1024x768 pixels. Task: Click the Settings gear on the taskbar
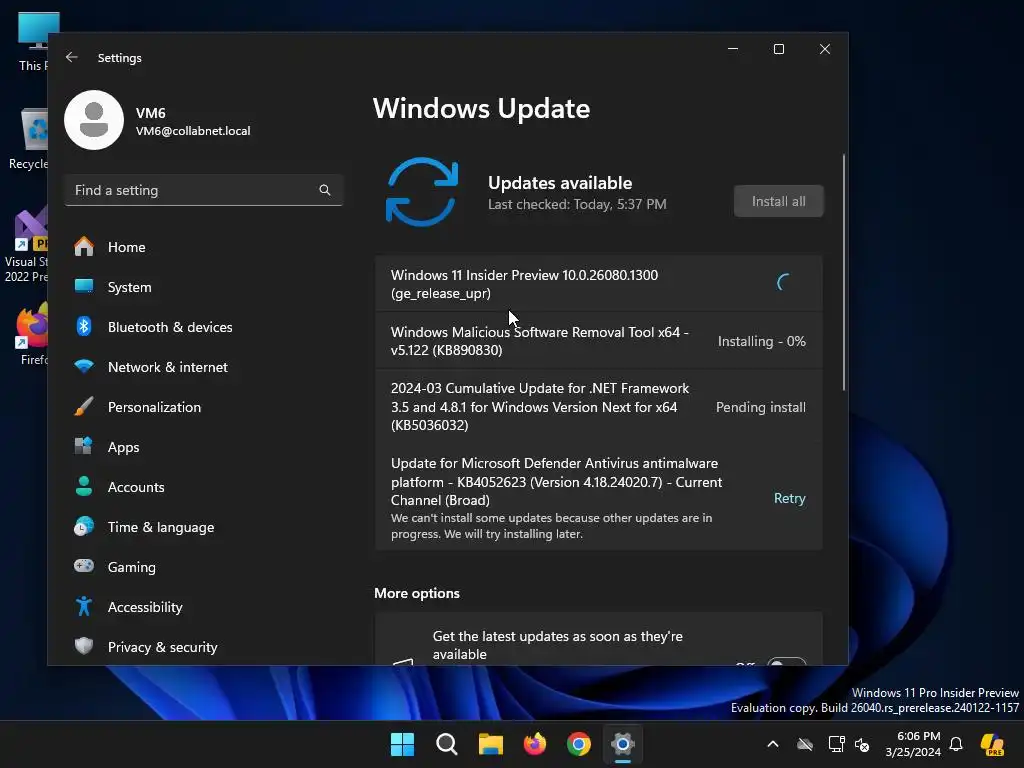[x=623, y=744]
